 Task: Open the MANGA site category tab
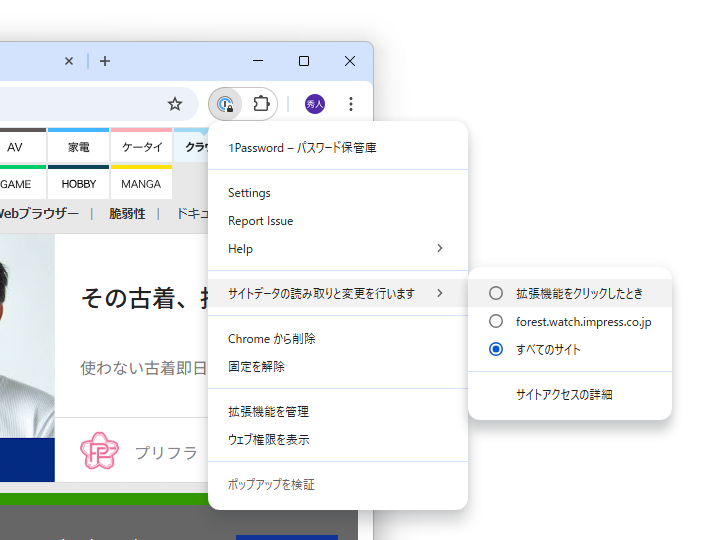(141, 182)
